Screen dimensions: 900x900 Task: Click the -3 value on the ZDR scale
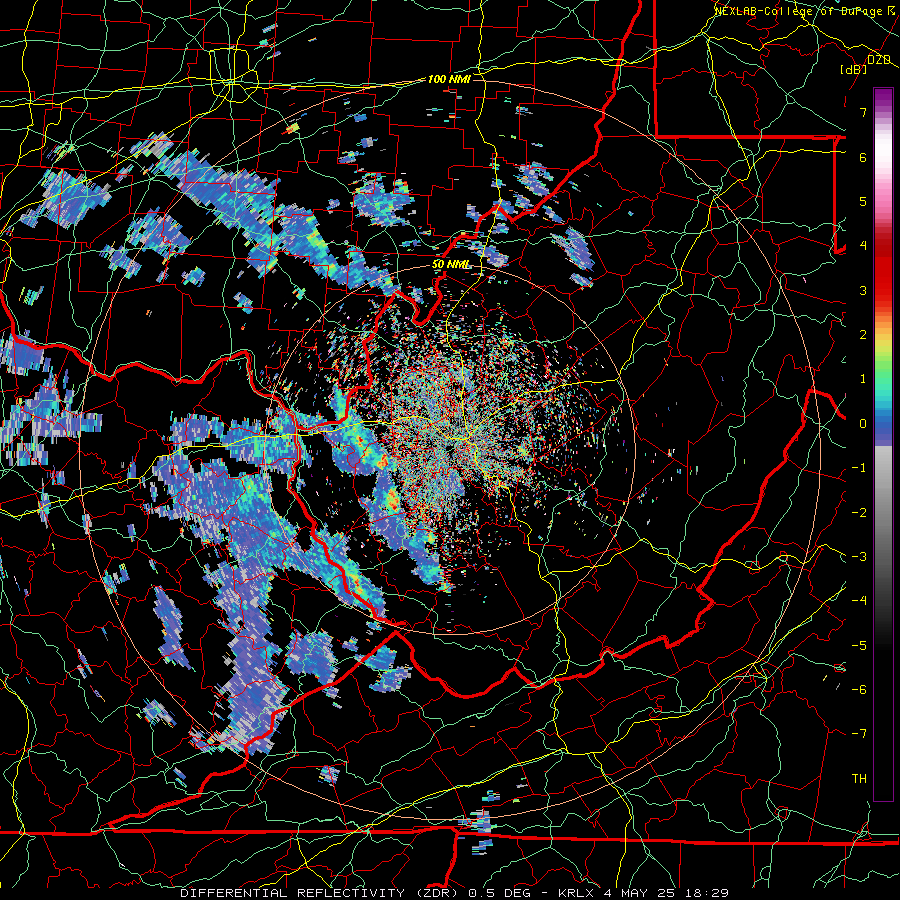click(859, 557)
